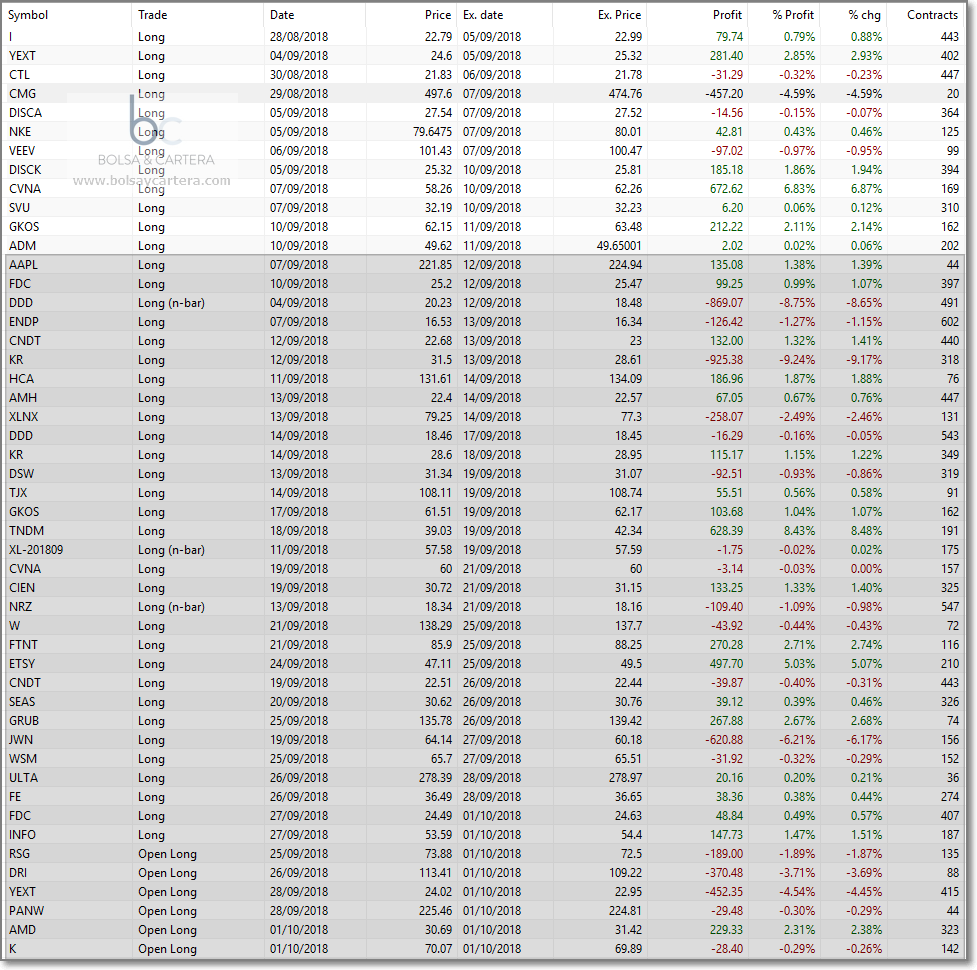Select the CMG symbol cell
This screenshot has height=970, width=977.
(x=22, y=93)
